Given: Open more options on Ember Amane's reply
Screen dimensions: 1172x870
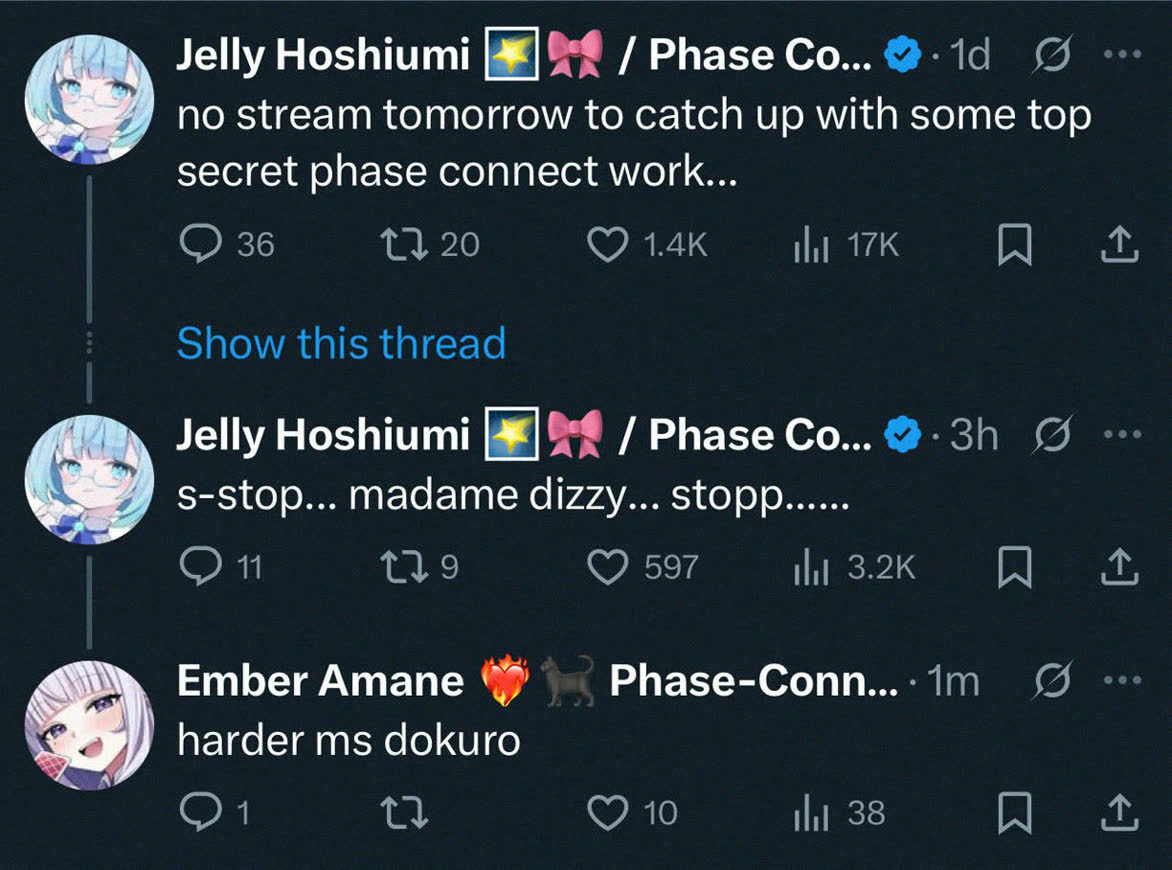Looking at the screenshot, I should [1128, 680].
